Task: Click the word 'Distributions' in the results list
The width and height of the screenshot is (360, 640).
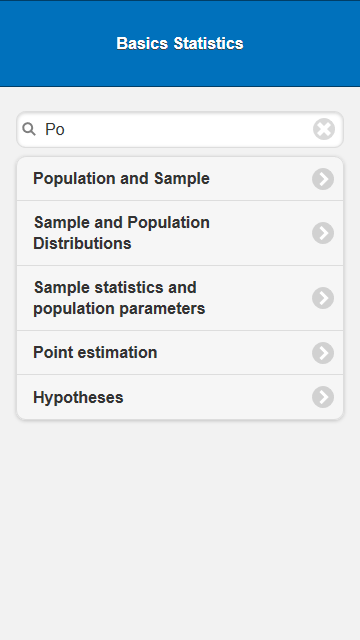Action: pyautogui.click(x=82, y=244)
